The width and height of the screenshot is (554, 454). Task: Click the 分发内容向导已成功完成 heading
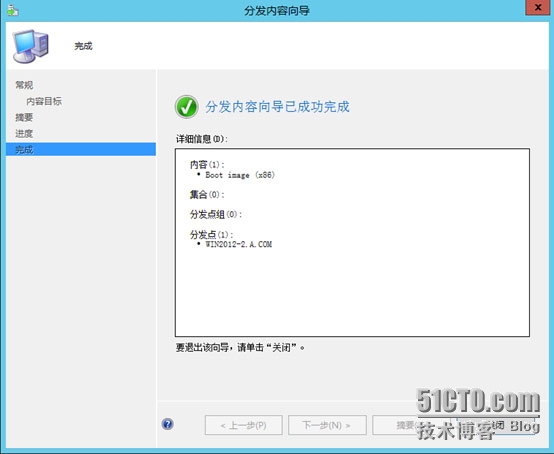pyautogui.click(x=277, y=107)
